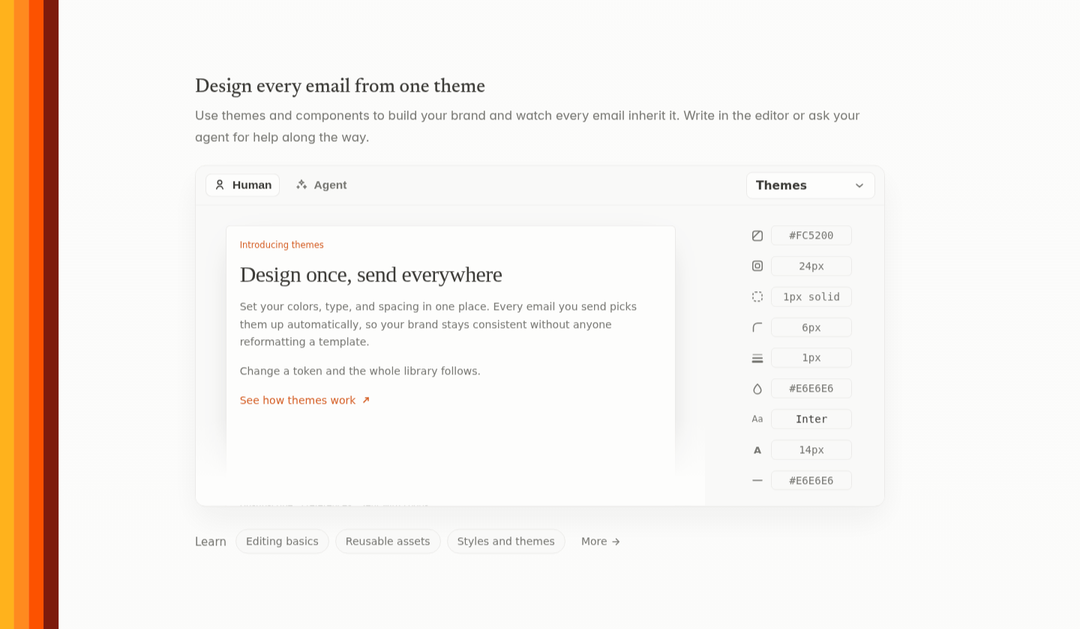1080x629 pixels.
Task: Click the Aa font family icon
Action: click(757, 419)
